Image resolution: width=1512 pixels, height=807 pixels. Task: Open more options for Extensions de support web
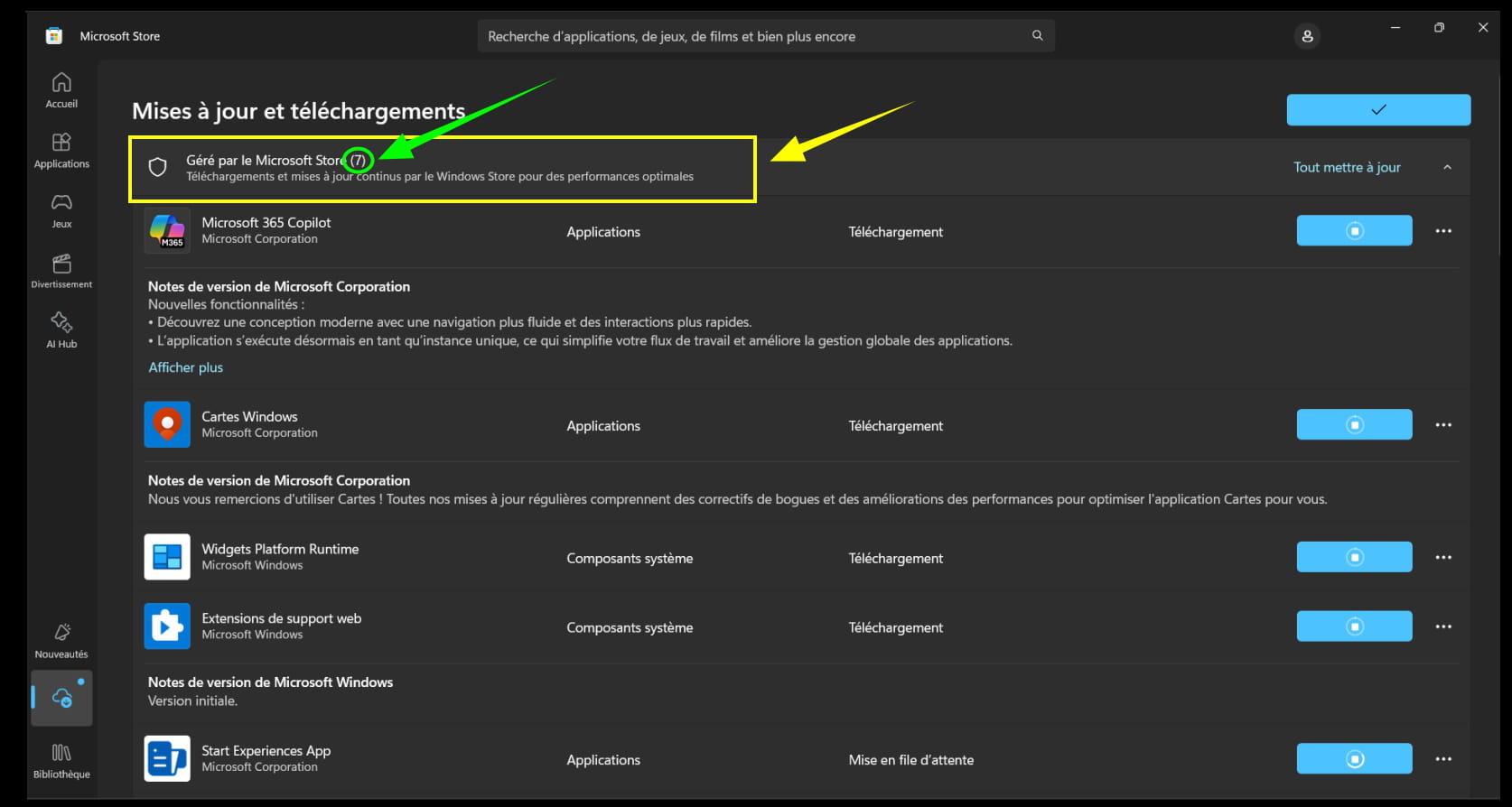tap(1443, 627)
